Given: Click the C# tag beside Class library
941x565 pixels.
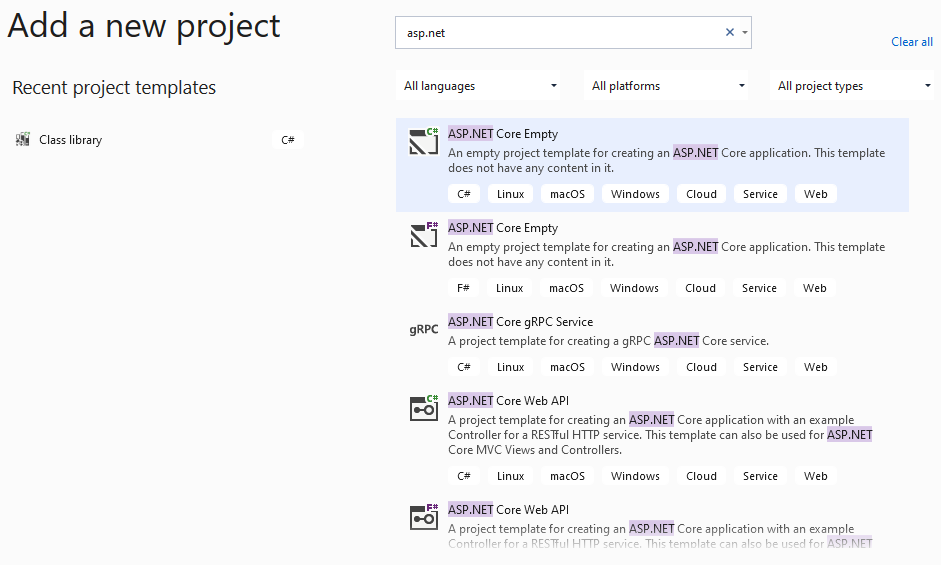Looking at the screenshot, I should click(287, 139).
